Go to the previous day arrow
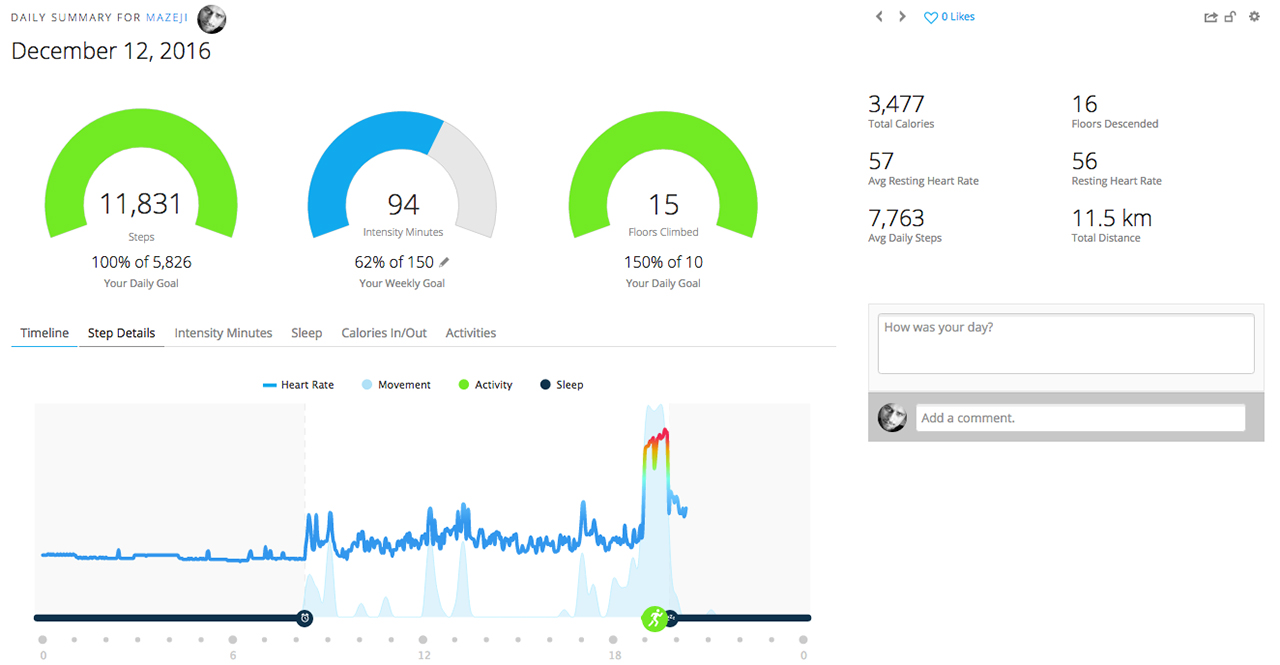The height and width of the screenshot is (665, 1280). pos(879,17)
